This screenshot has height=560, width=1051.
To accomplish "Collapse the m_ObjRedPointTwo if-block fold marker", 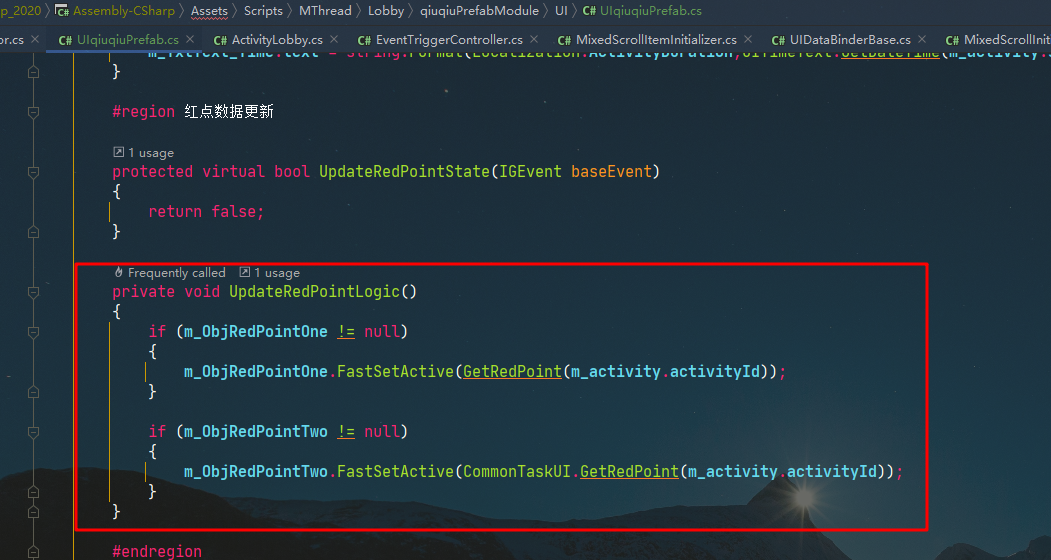I will (34, 432).
